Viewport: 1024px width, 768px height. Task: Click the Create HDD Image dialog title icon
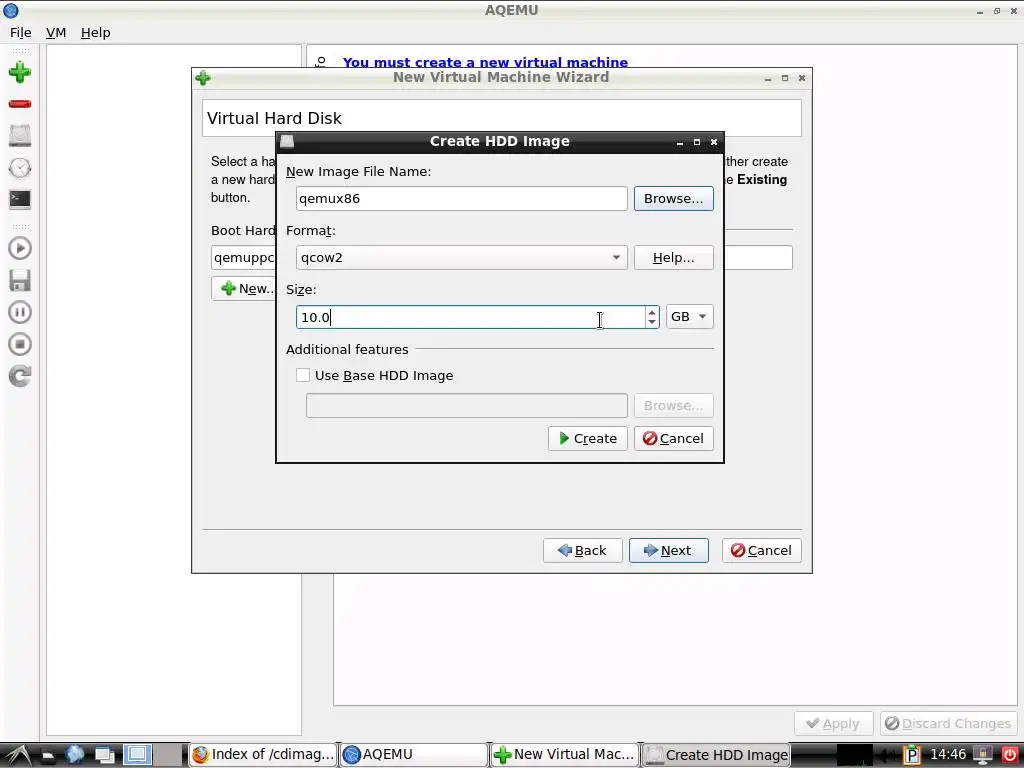287,141
